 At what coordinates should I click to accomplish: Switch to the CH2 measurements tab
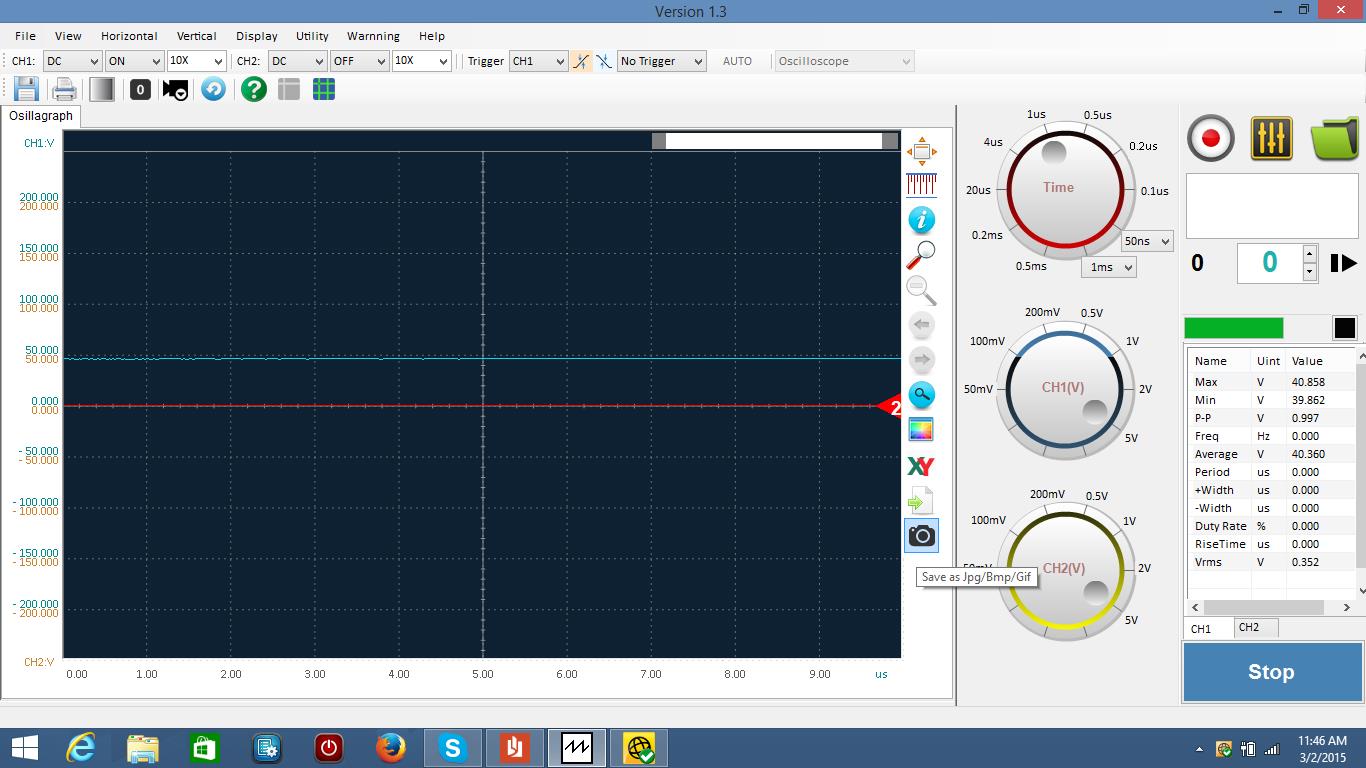(x=1249, y=628)
